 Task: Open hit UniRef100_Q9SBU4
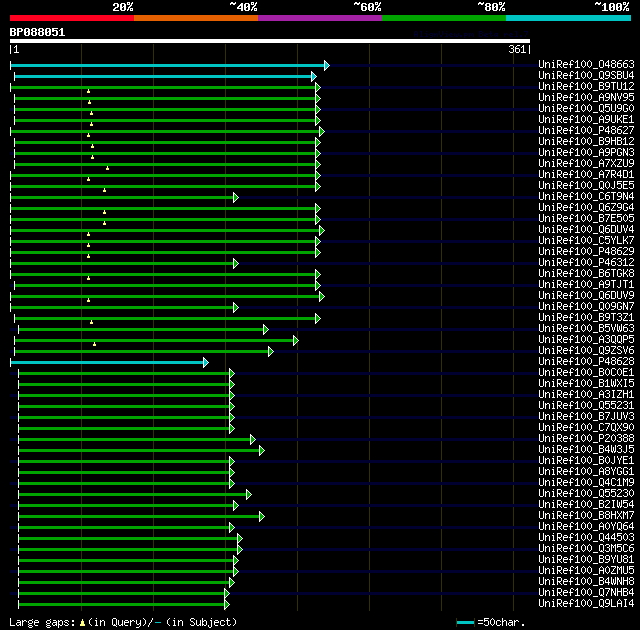(x=586, y=75)
